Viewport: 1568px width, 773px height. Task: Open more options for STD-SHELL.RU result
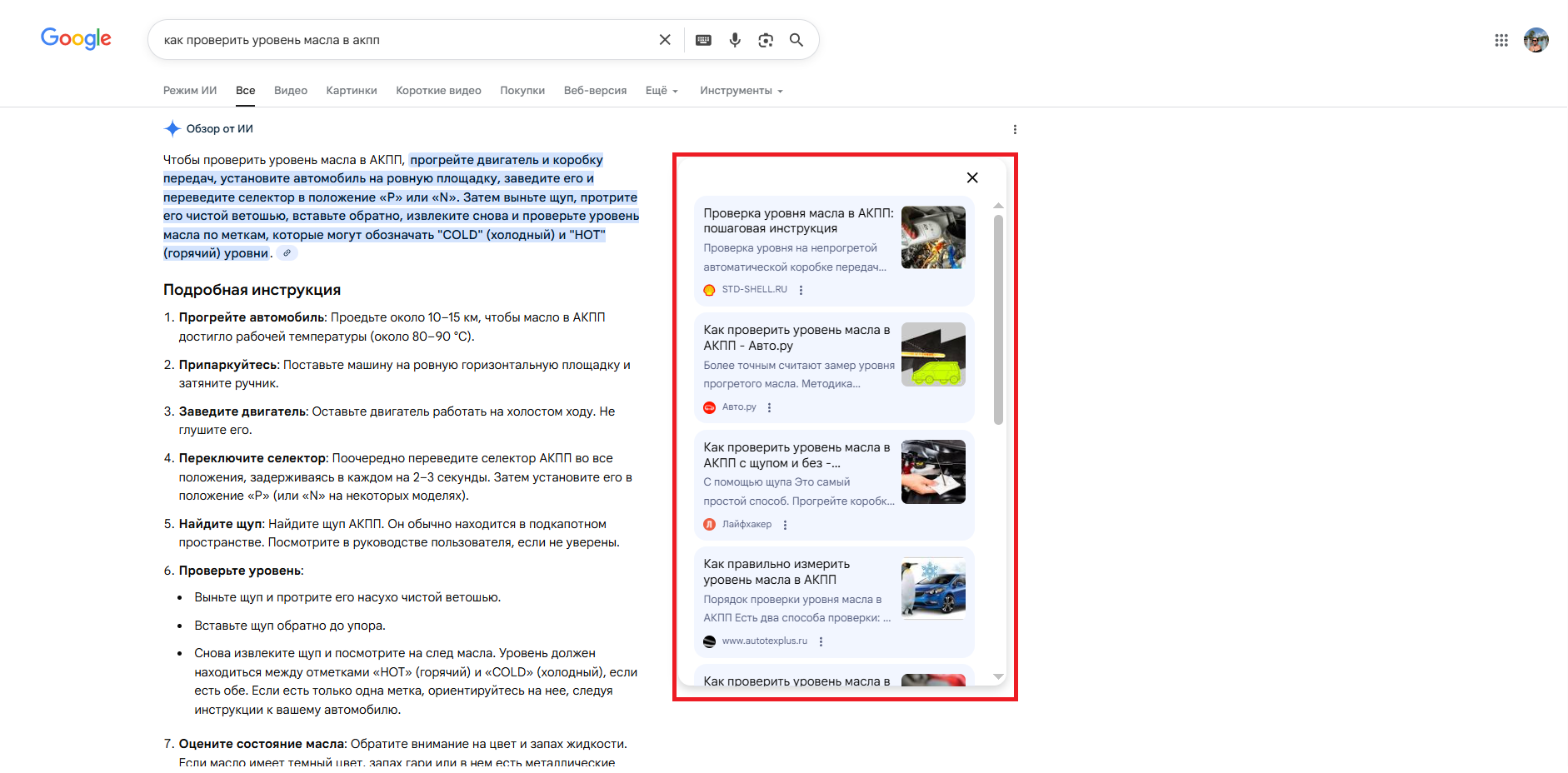801,290
